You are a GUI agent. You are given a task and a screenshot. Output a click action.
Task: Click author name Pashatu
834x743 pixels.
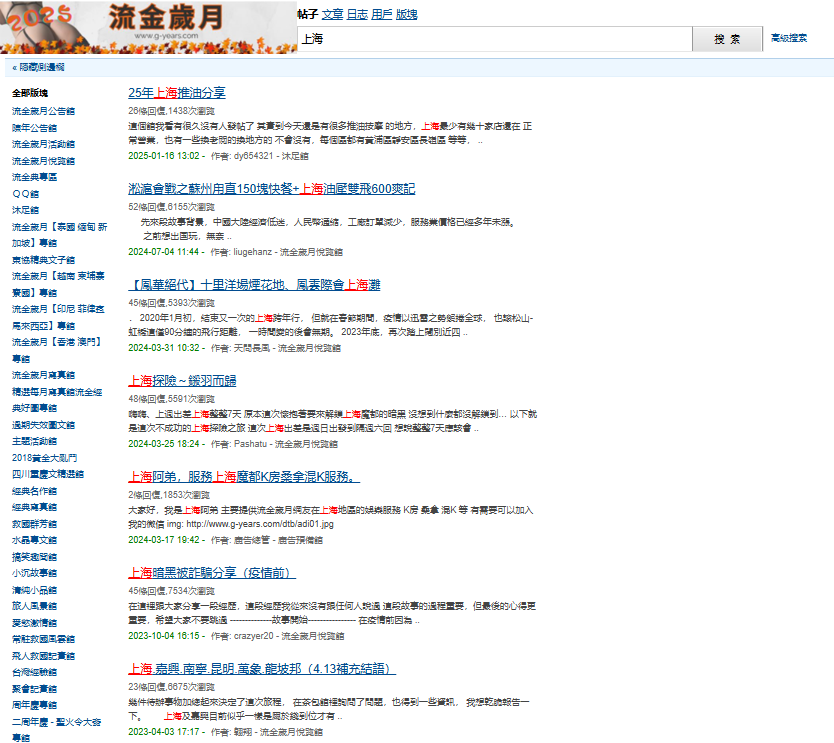[x=250, y=444]
